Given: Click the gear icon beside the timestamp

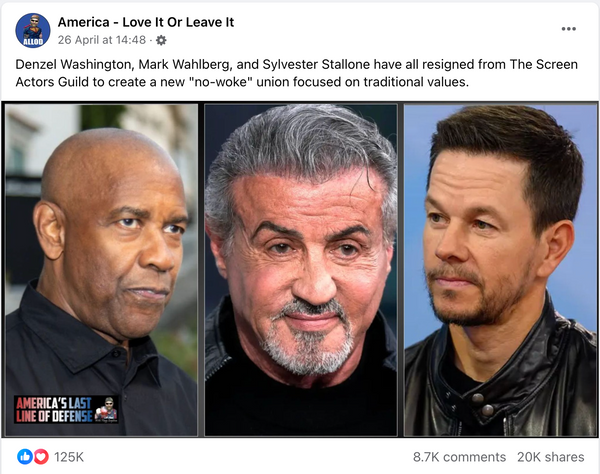Looking at the screenshot, I should click(x=161, y=40).
